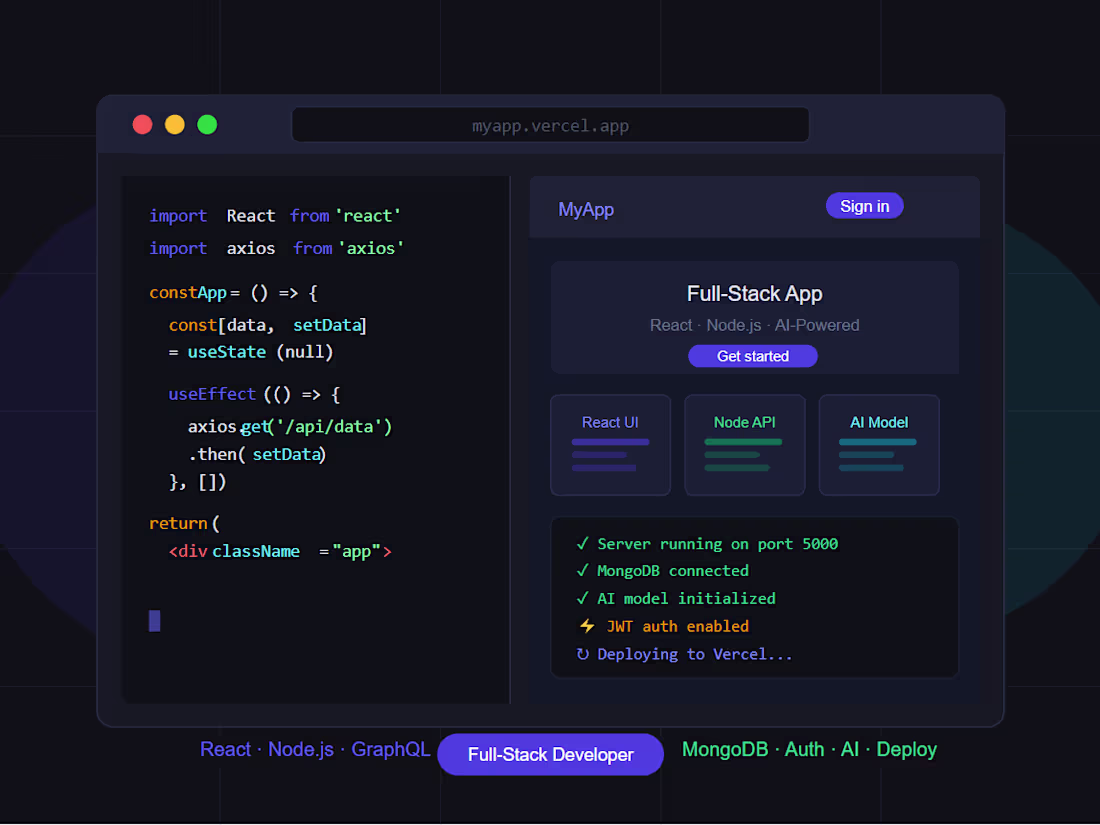
Task: Click the checkmark beside MongoDB connected
Action: pyautogui.click(x=582, y=570)
